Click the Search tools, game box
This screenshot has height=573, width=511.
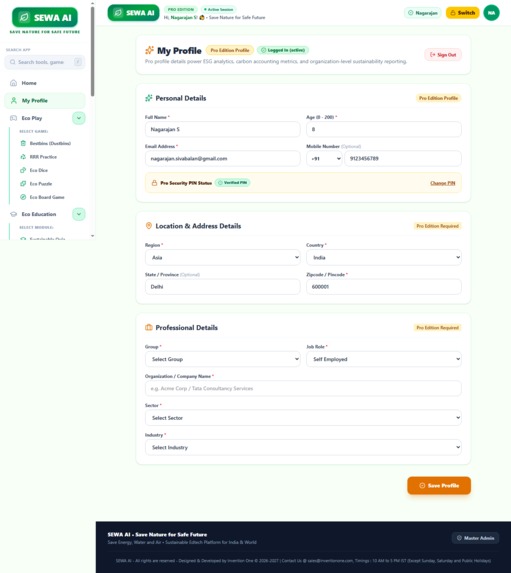(x=45, y=62)
